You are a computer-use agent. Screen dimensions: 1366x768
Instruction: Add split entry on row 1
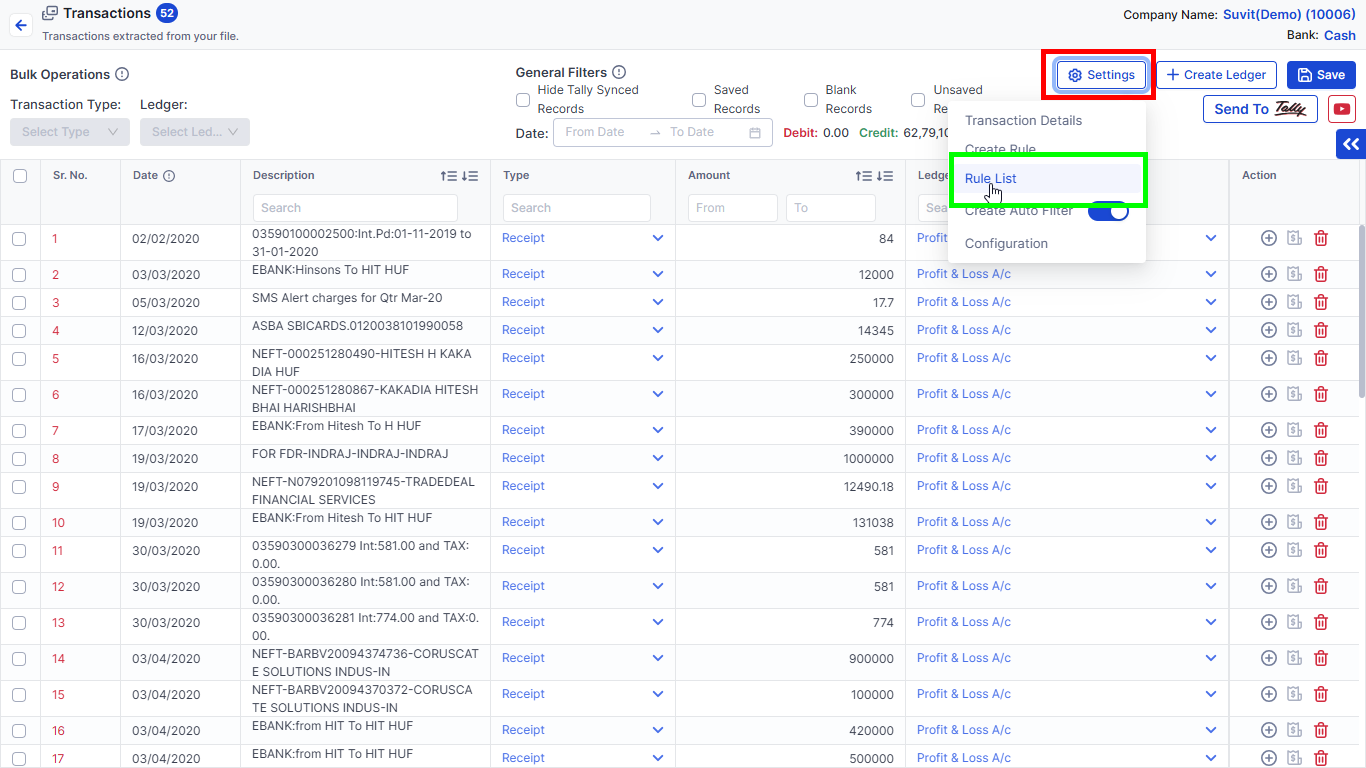1269,238
